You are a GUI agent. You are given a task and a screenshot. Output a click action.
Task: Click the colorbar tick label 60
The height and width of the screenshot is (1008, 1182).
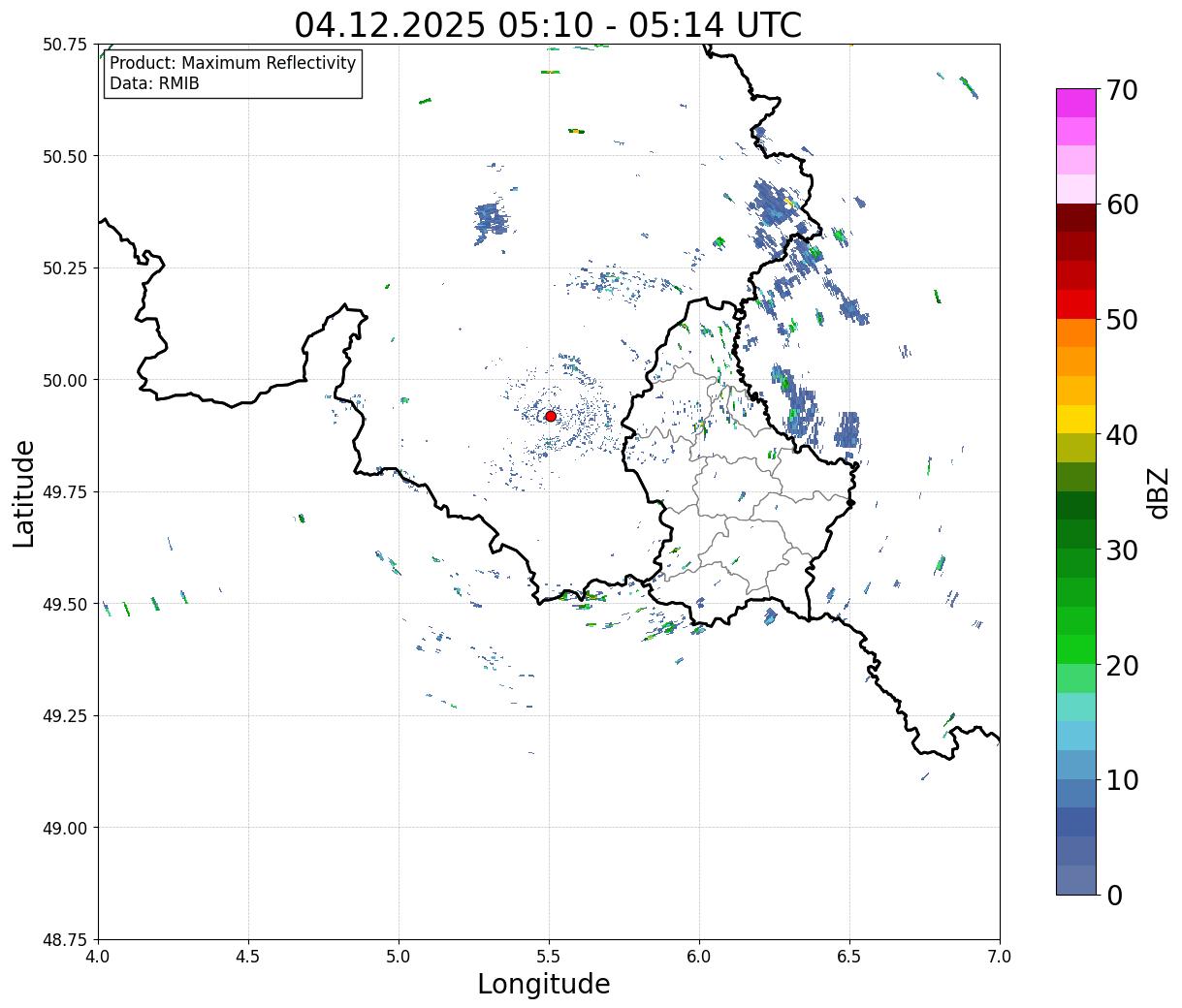coord(1121,205)
